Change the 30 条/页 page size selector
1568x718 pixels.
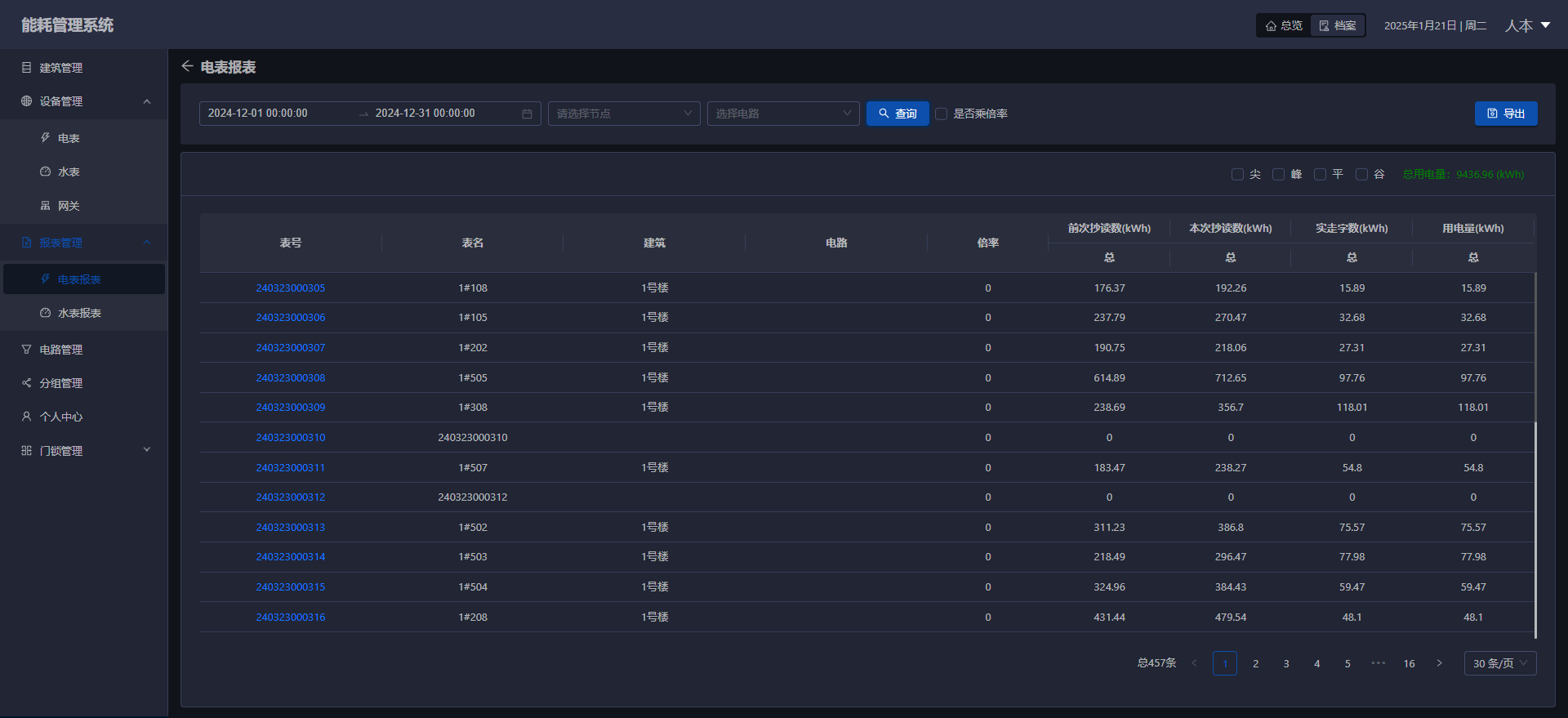coord(1499,663)
